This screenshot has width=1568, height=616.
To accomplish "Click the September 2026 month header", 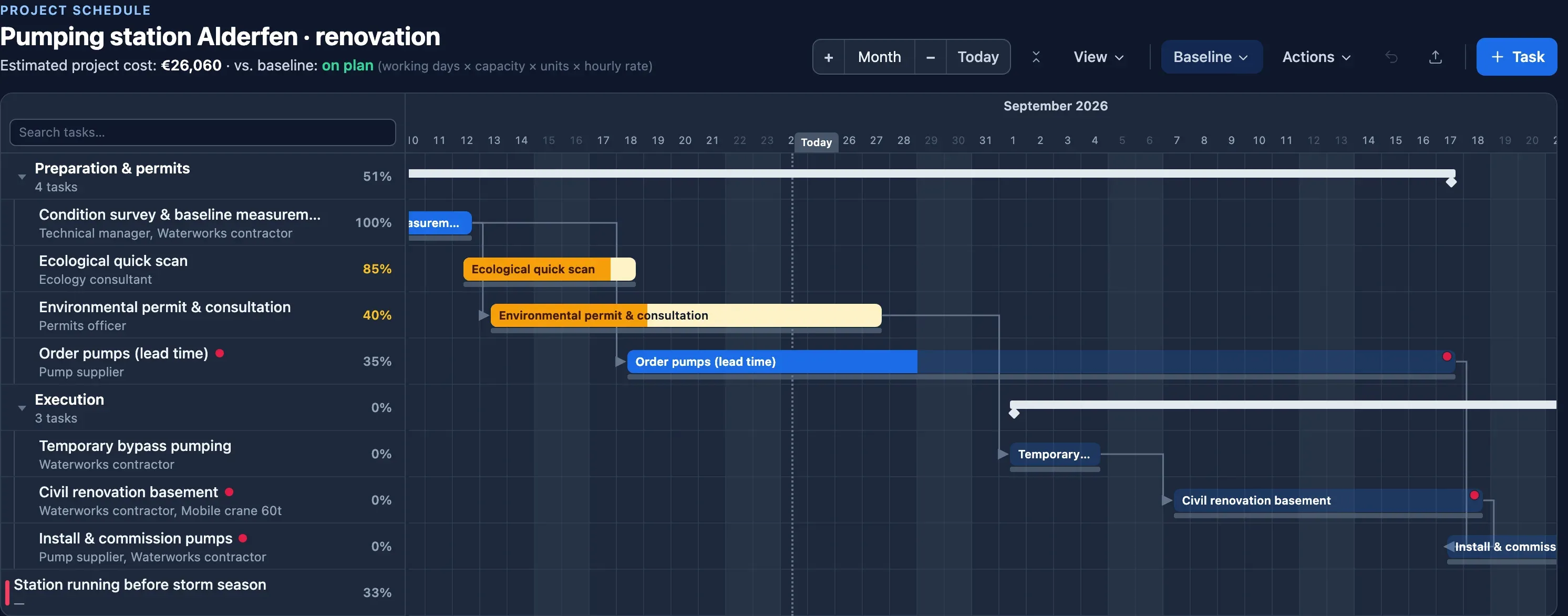I will pyautogui.click(x=1055, y=106).
